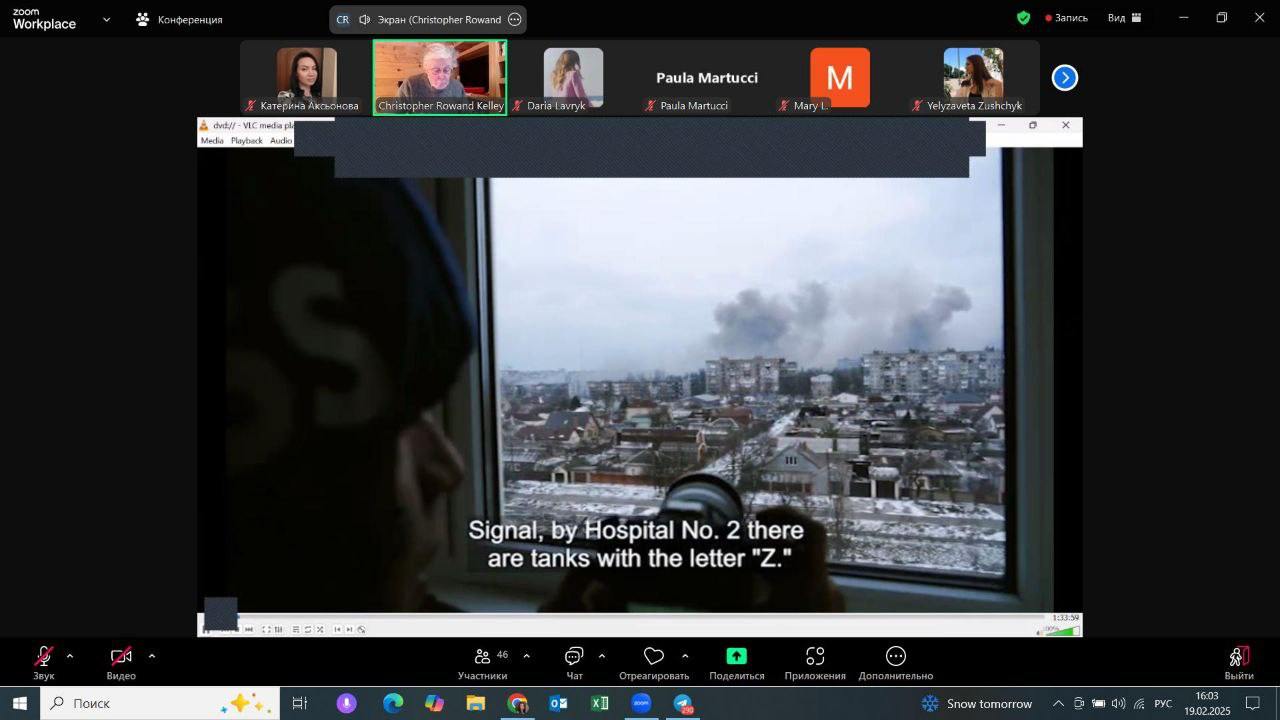The image size is (1280, 720).
Task: Click the CR presenter avatar badge
Action: [x=343, y=19]
